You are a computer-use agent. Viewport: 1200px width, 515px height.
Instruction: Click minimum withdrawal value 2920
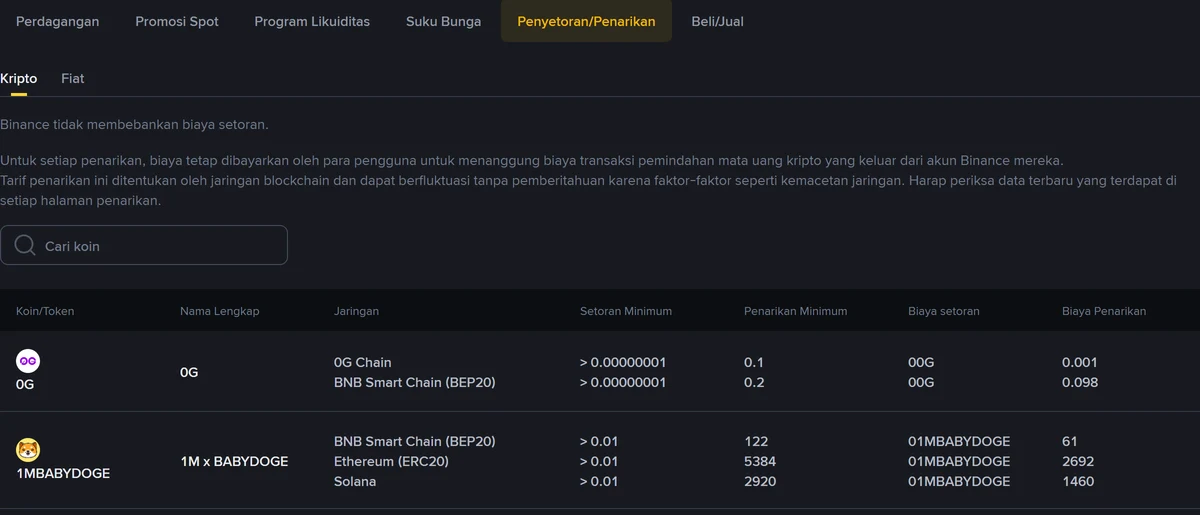pos(760,481)
